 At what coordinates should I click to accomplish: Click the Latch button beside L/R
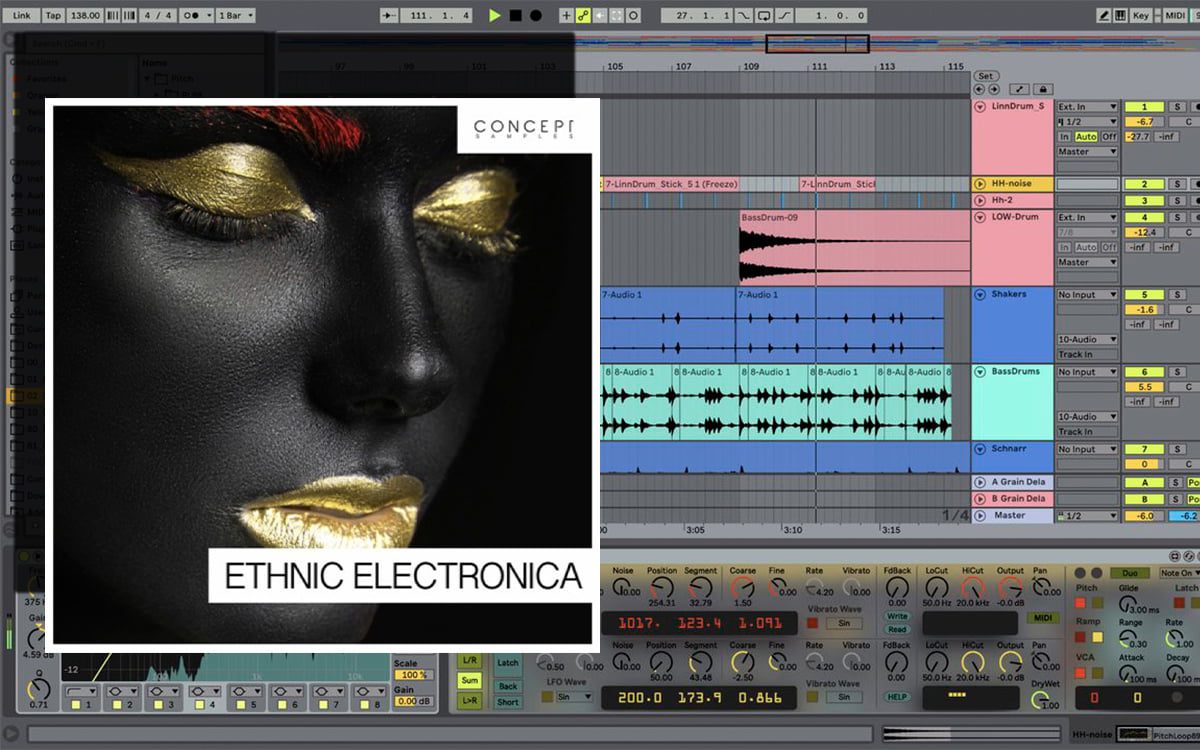click(508, 663)
